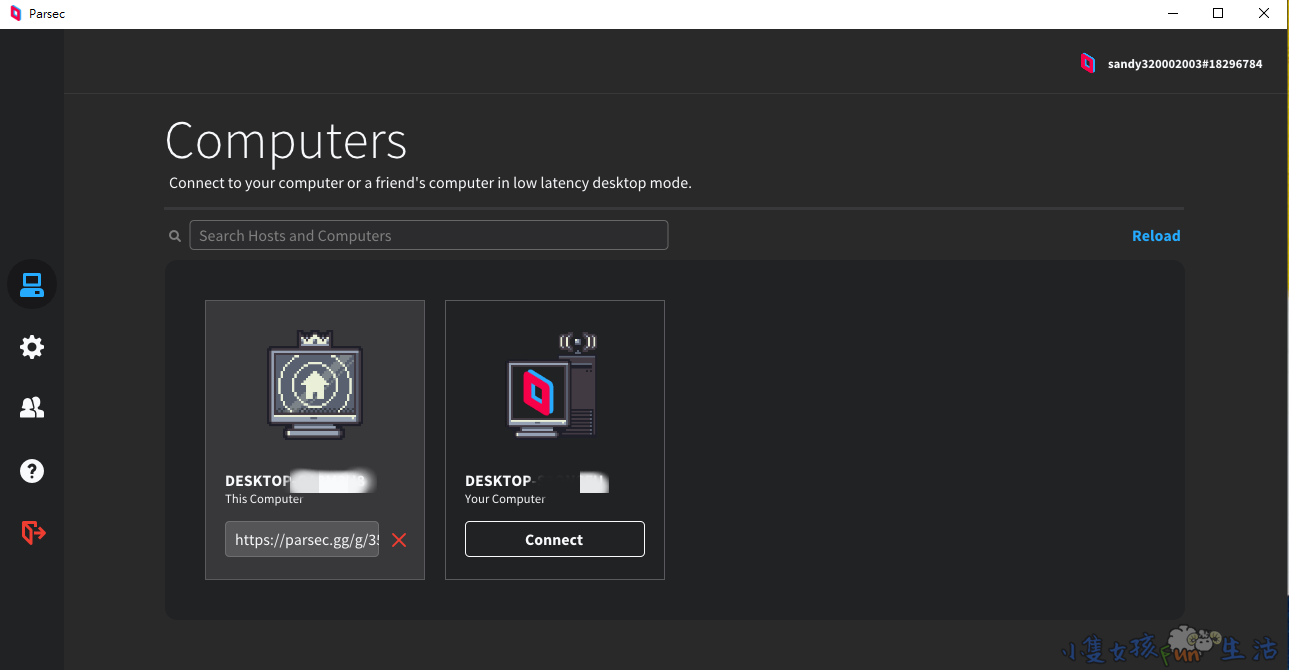Maximize the Parsec window
1289x670 pixels.
[x=1217, y=14]
